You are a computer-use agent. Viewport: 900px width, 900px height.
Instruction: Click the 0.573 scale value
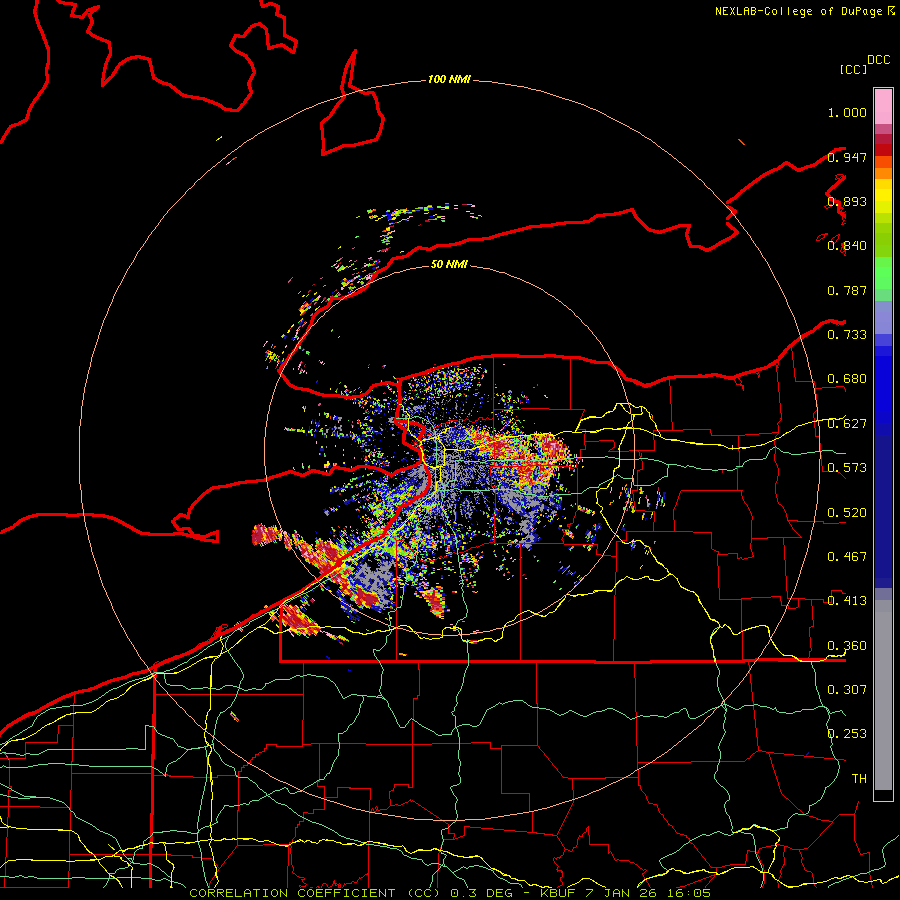pos(847,468)
